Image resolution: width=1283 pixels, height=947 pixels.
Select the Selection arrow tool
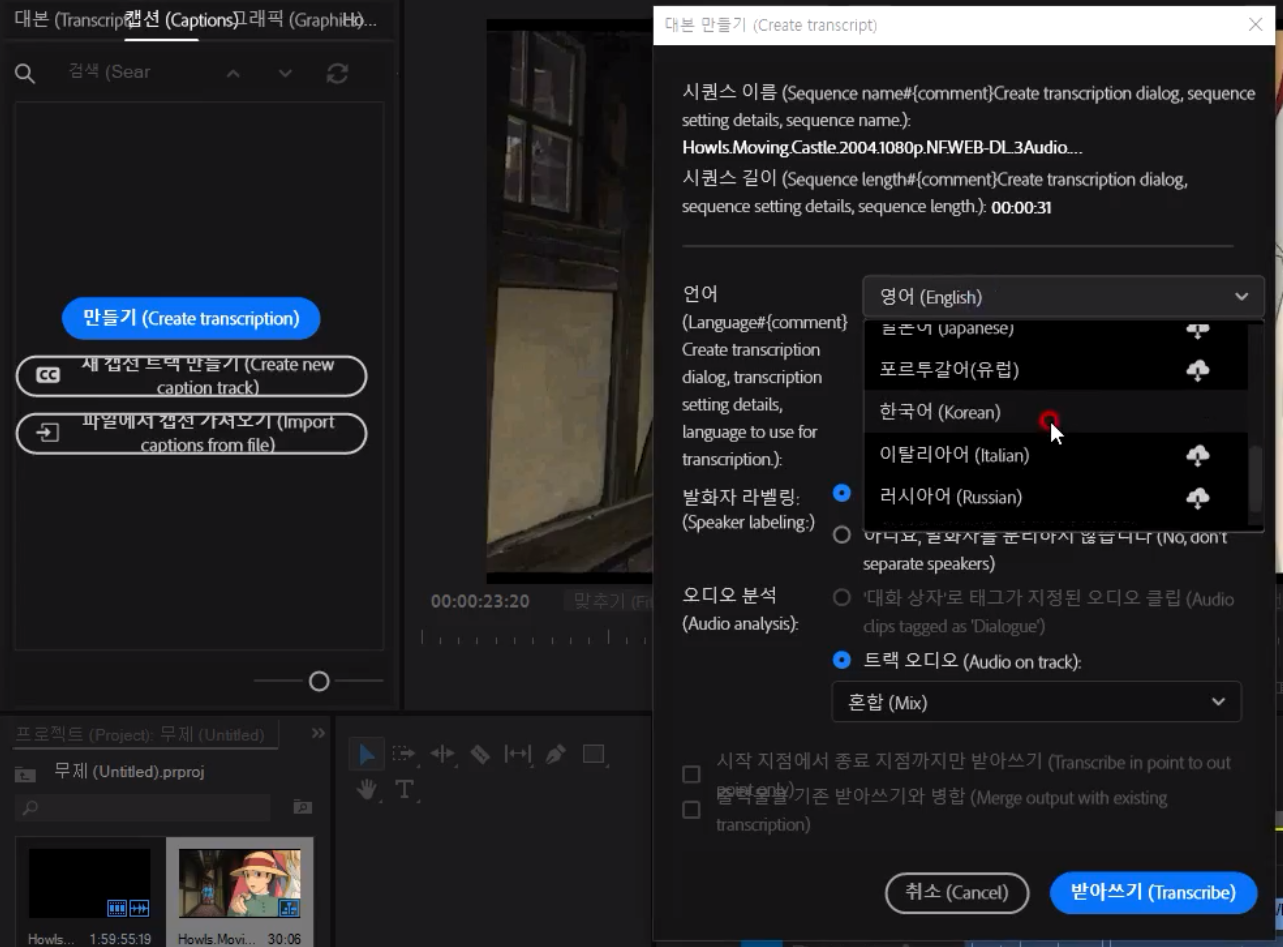point(367,754)
